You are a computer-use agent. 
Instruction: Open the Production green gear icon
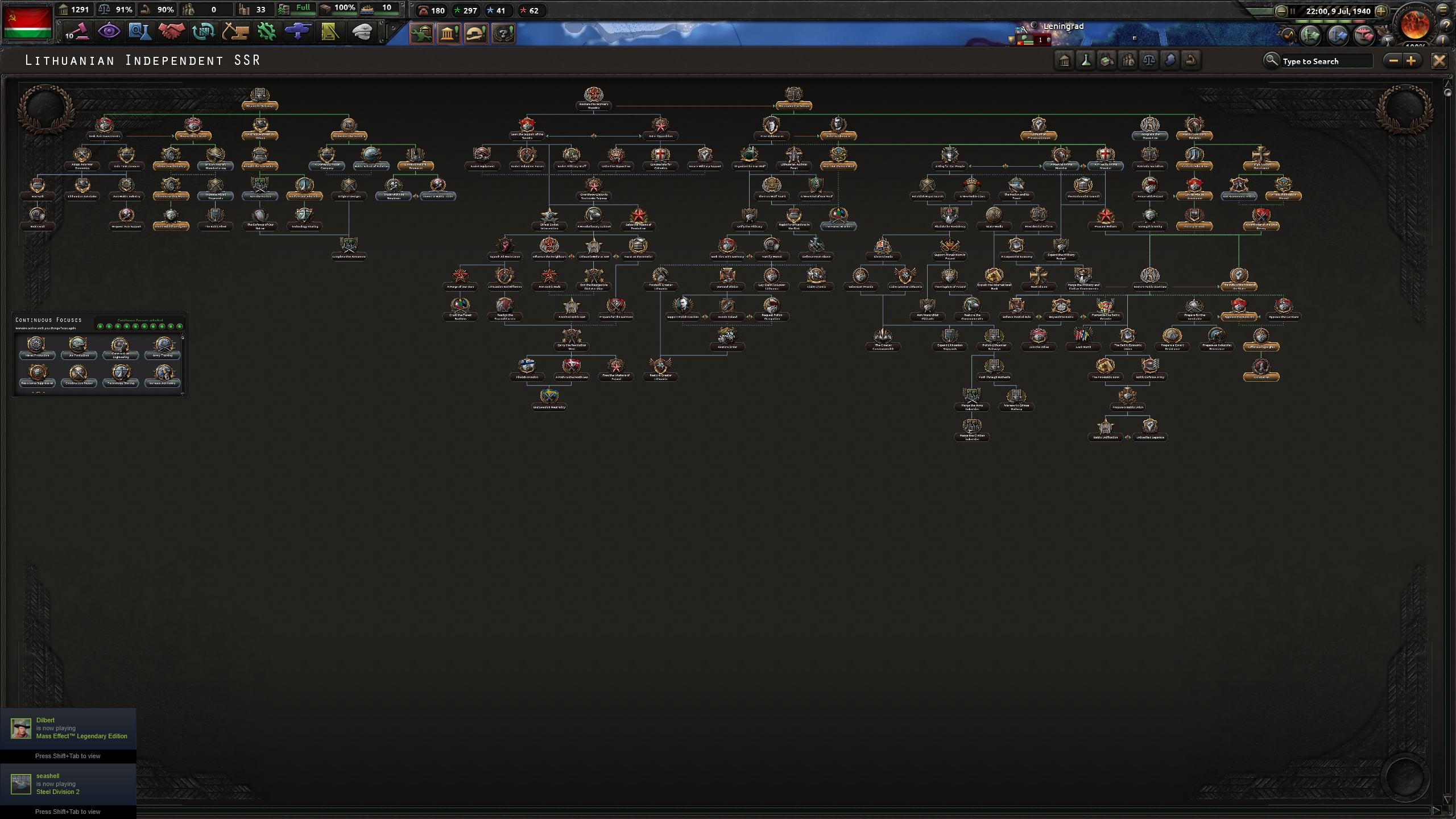[266, 31]
